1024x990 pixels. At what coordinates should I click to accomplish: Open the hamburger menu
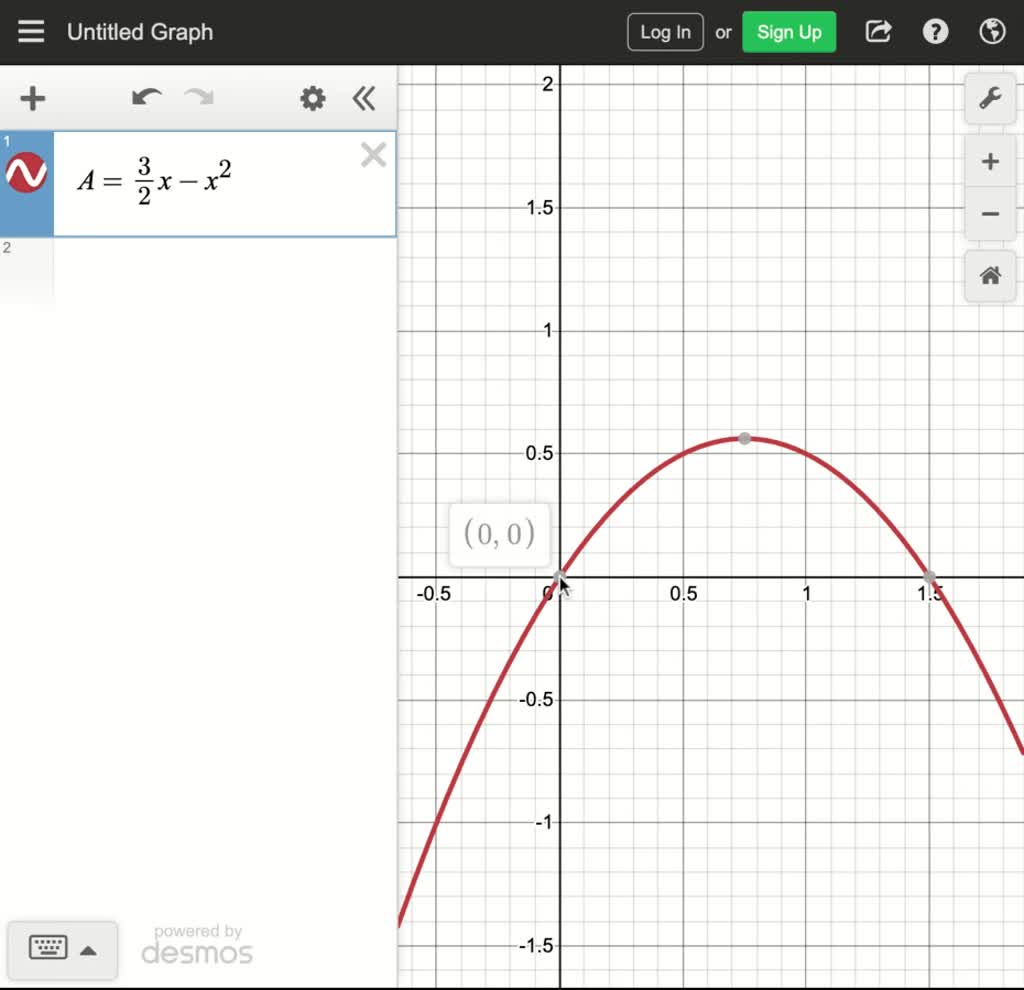pos(31,31)
